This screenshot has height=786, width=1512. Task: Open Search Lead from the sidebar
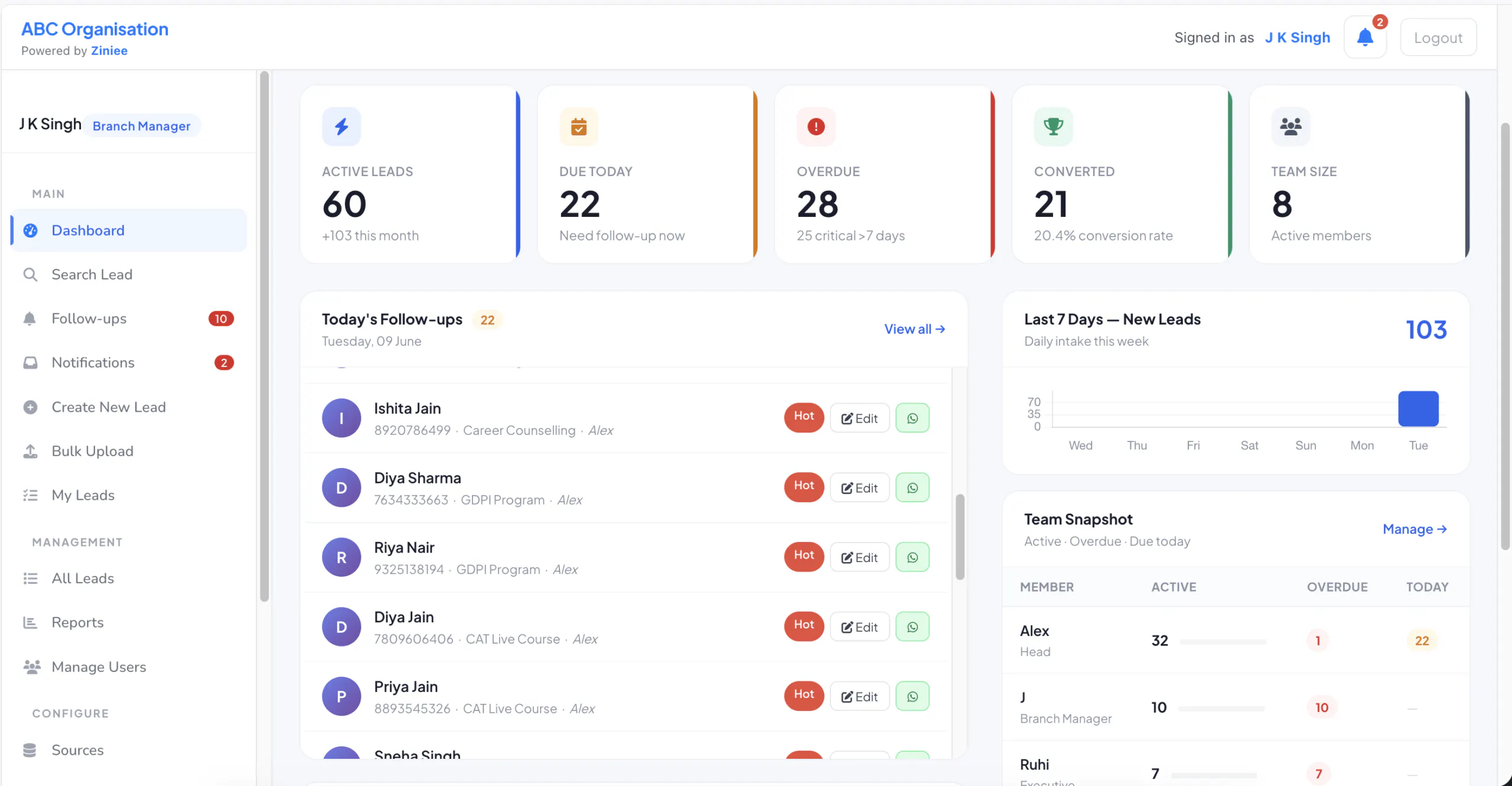pyautogui.click(x=129, y=275)
